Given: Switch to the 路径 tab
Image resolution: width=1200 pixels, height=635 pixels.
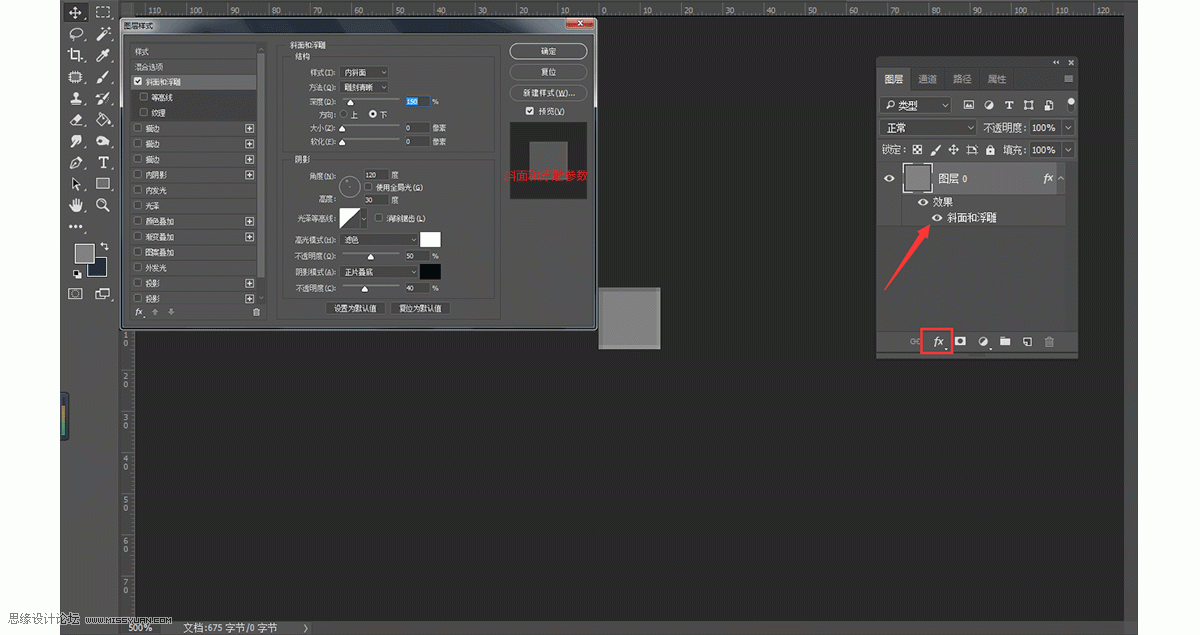Looking at the screenshot, I should 962,79.
